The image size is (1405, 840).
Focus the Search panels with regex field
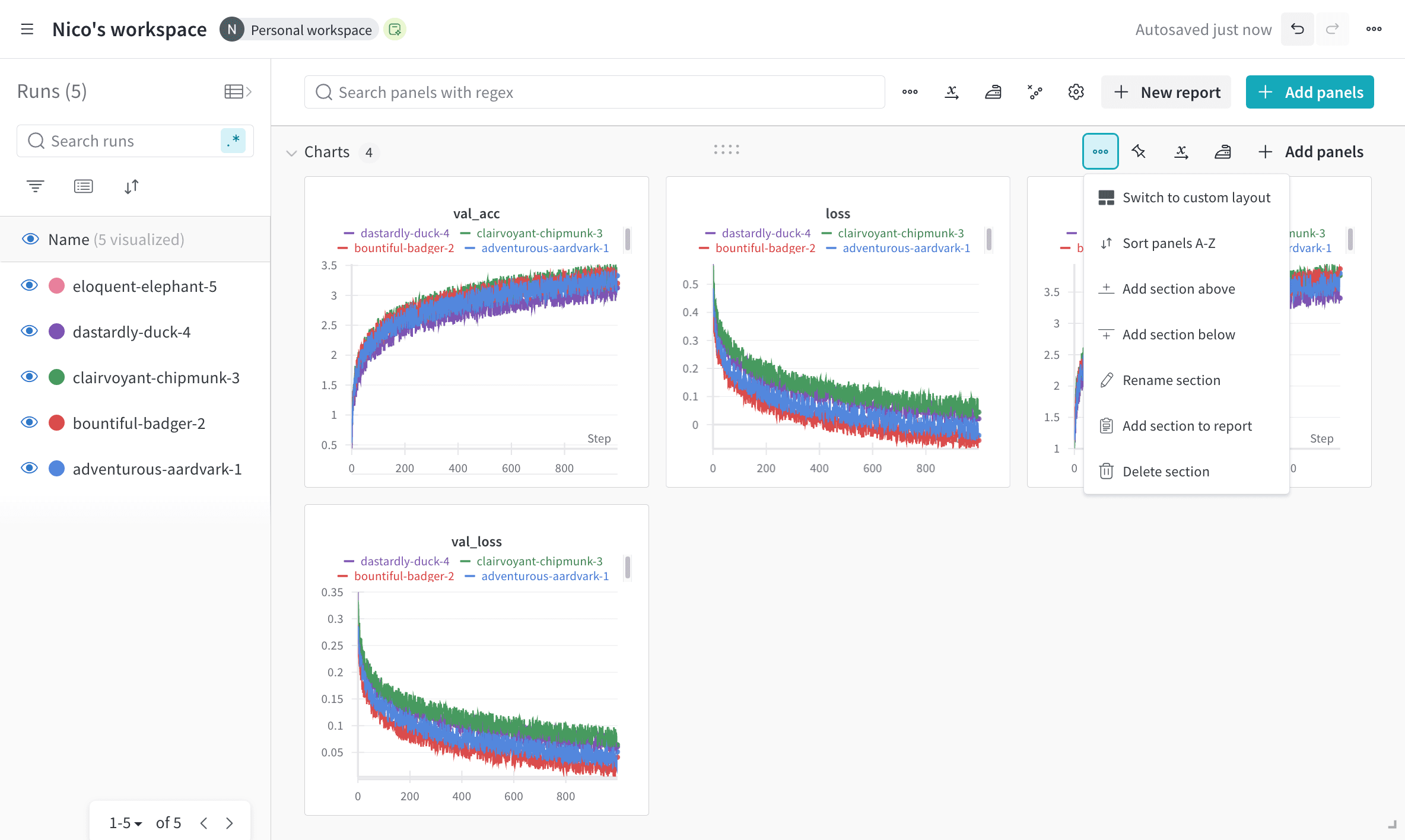coord(595,92)
